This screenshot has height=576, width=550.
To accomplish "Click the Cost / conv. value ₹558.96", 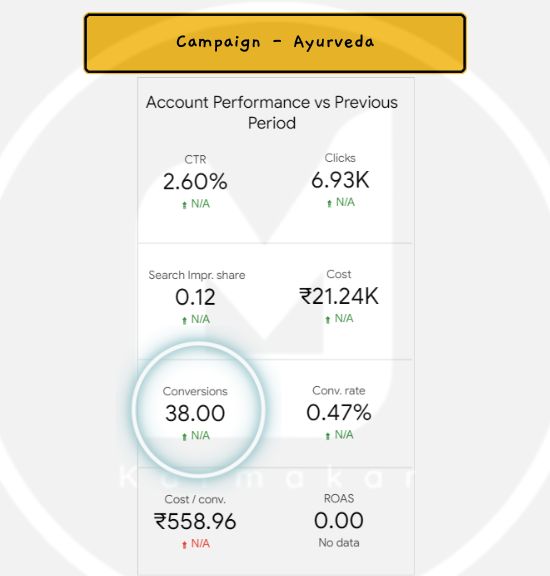I will tap(195, 521).
